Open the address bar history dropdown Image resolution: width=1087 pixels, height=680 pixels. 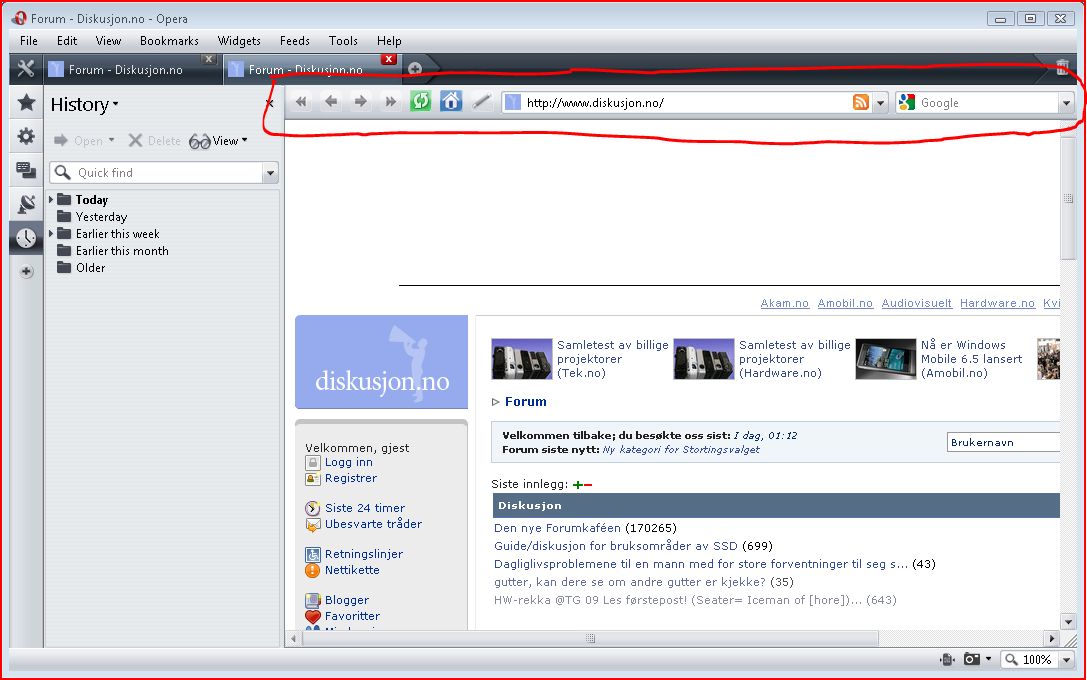coord(880,103)
